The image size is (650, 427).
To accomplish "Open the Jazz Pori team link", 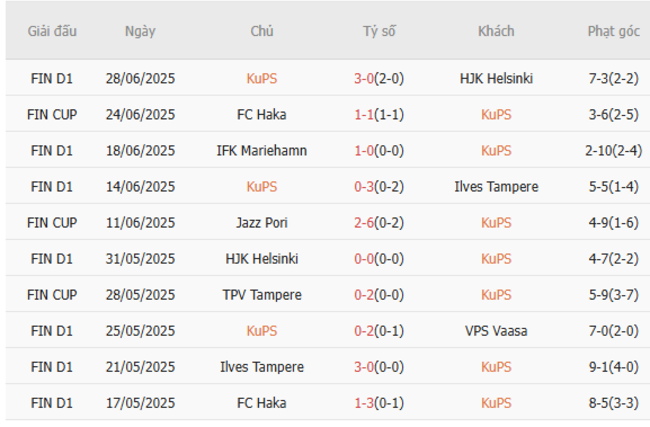I will [x=262, y=222].
